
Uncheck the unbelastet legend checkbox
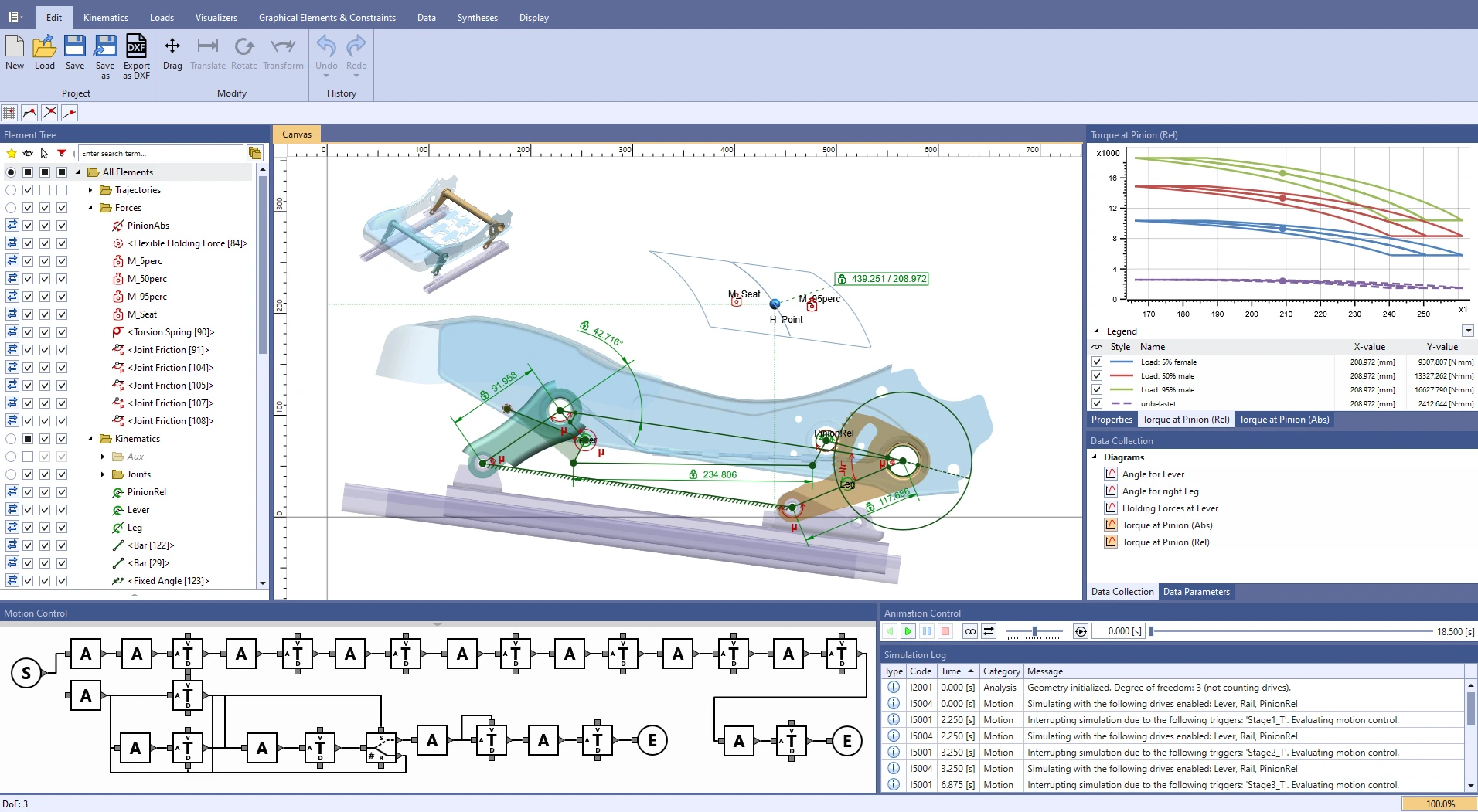tap(1097, 403)
